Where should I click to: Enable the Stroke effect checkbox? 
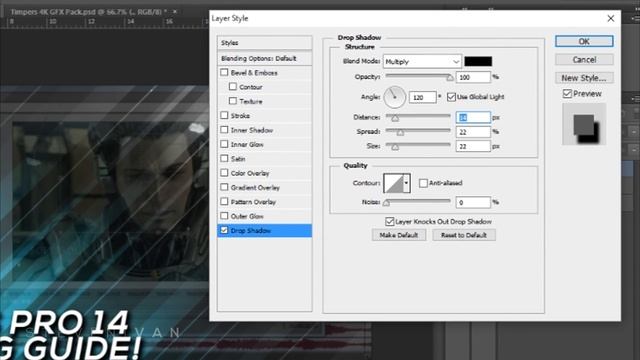pyautogui.click(x=224, y=116)
